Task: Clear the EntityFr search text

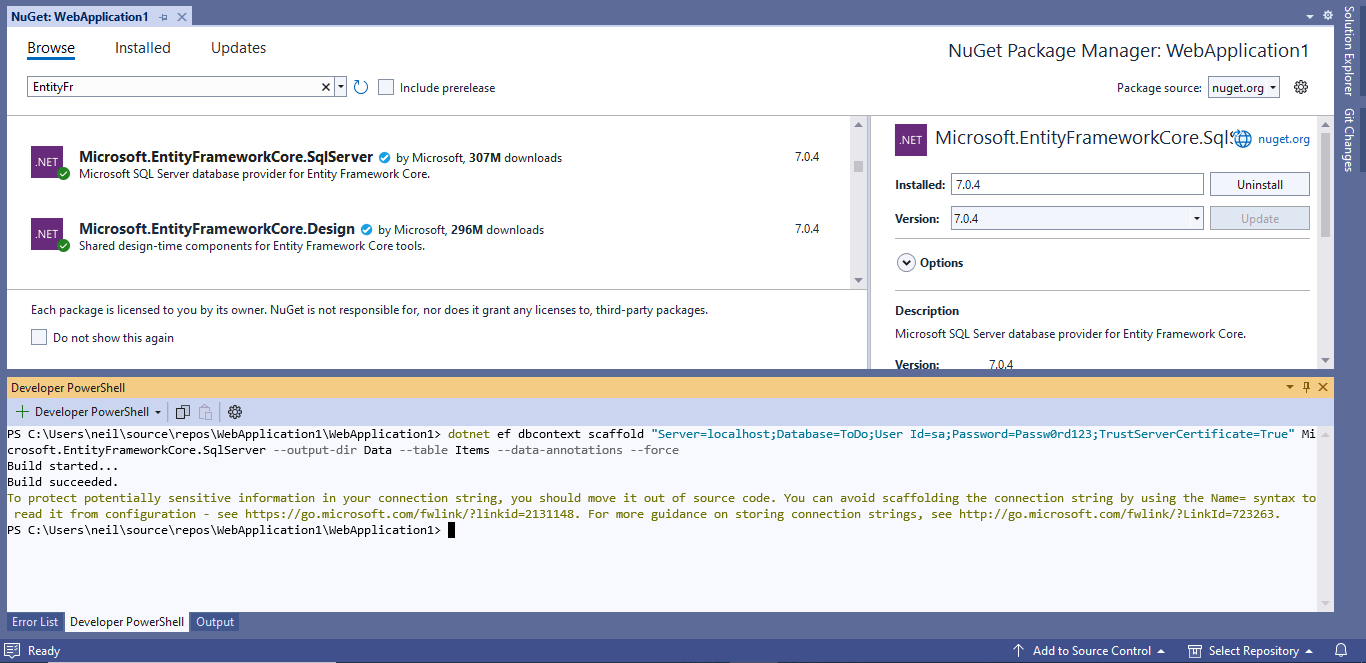Action: (326, 87)
